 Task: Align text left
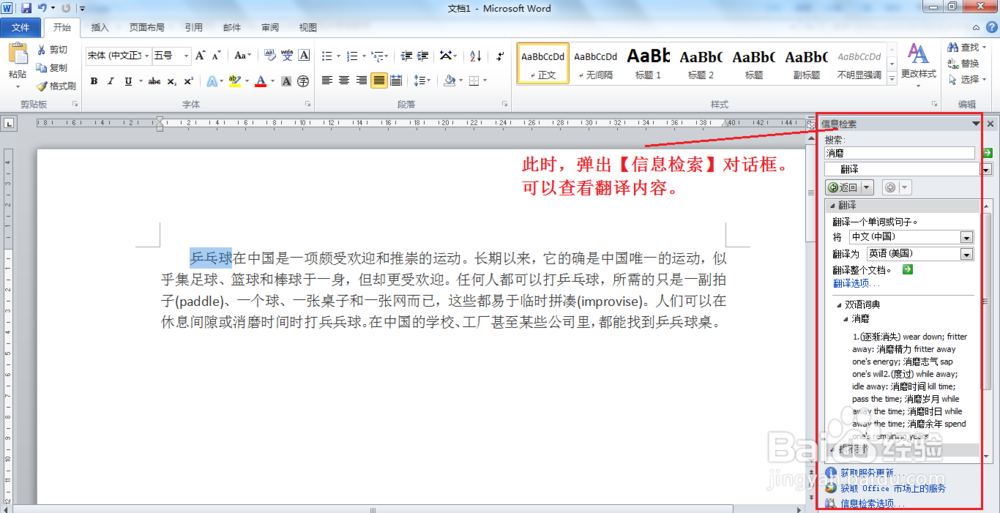click(327, 80)
